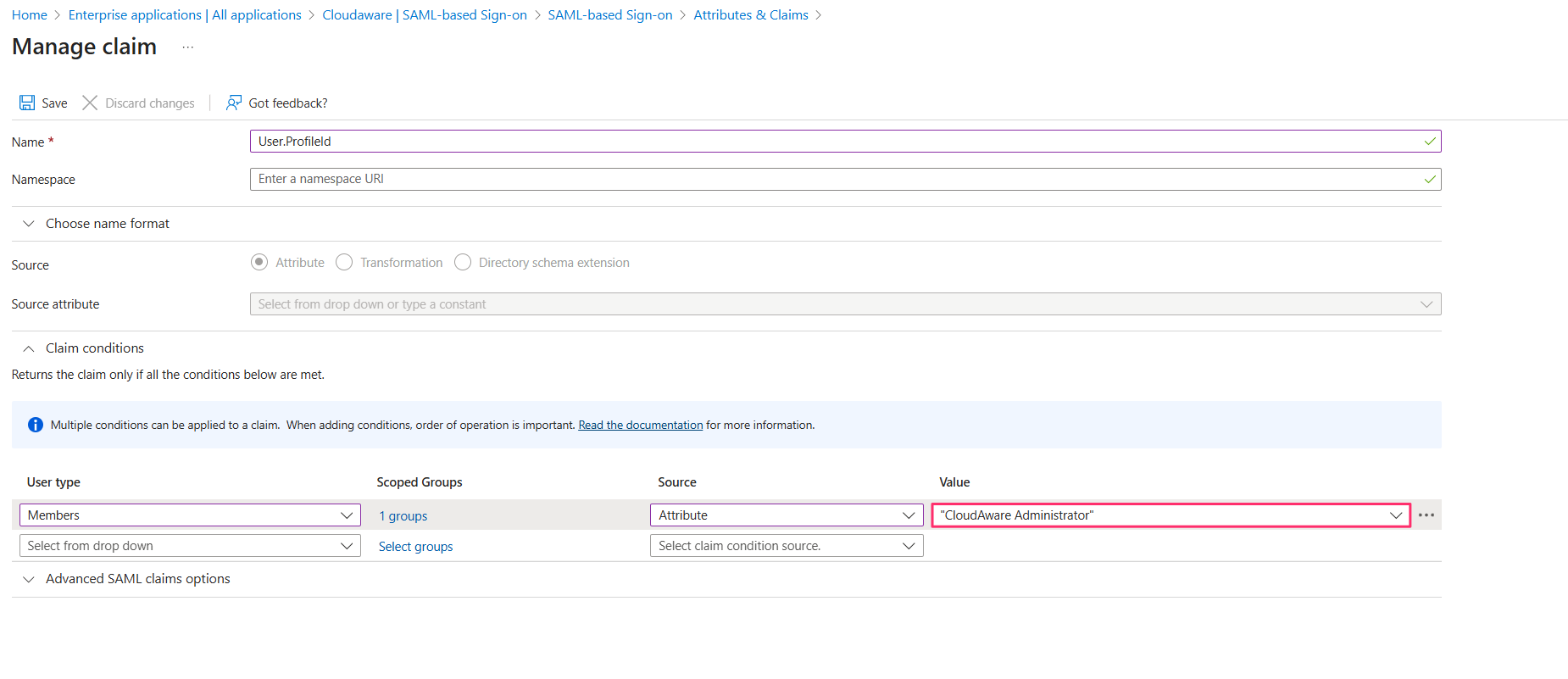Collapse the Claim conditions section
The height and width of the screenshot is (679, 1568).
pos(29,348)
